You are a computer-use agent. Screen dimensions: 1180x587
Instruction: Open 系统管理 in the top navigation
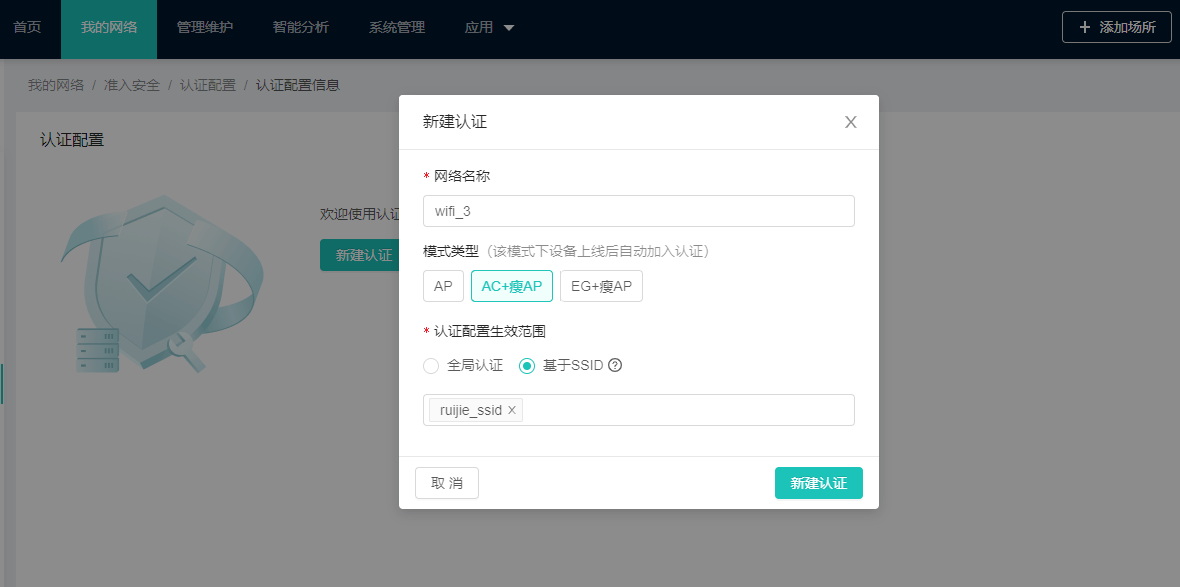397,28
